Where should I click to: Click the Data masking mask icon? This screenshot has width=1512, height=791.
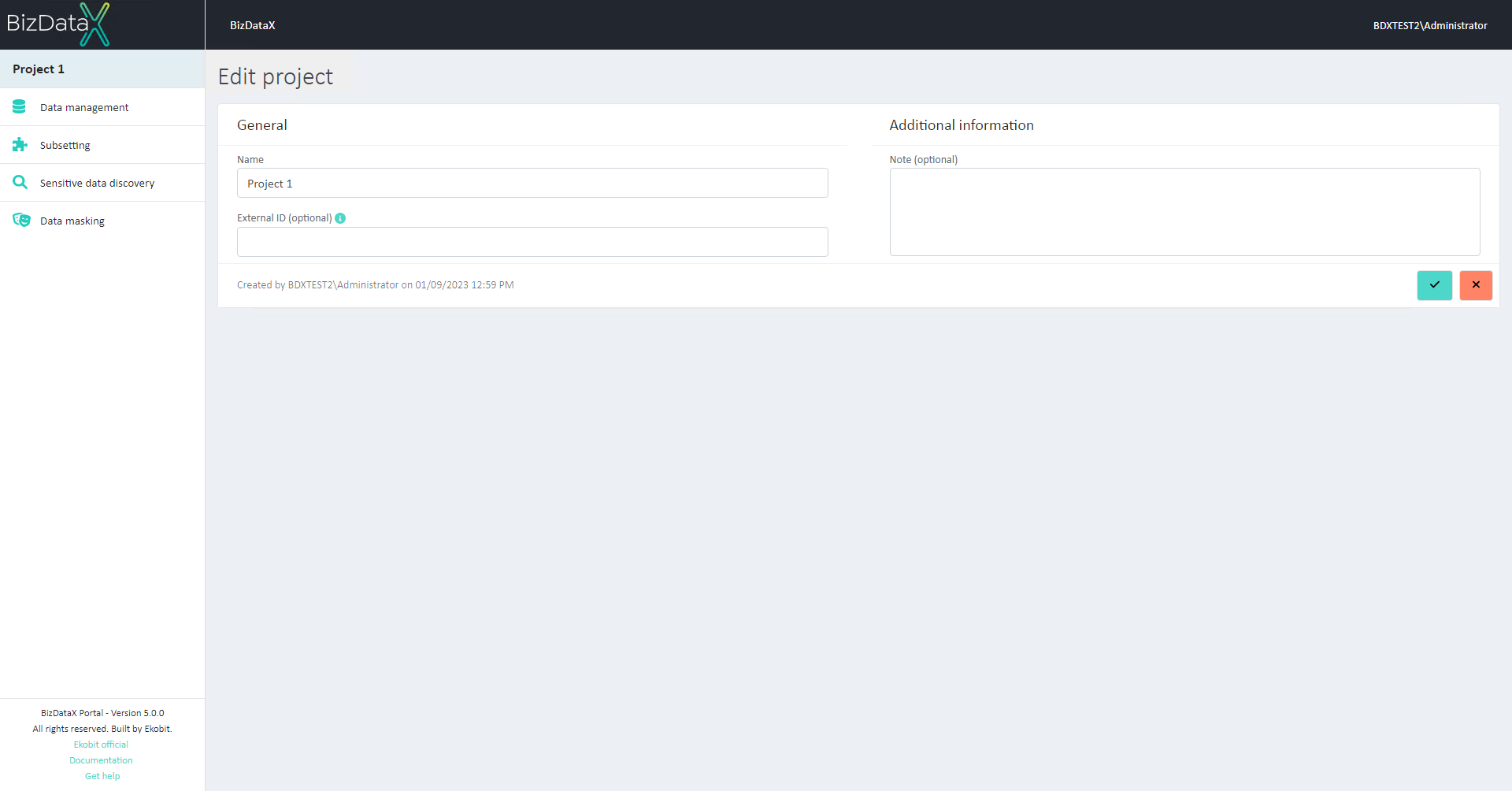(x=21, y=220)
